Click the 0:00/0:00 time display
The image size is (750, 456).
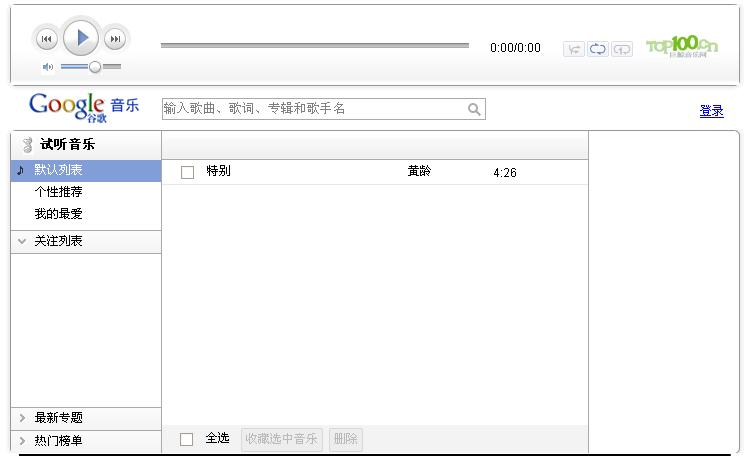[x=515, y=48]
